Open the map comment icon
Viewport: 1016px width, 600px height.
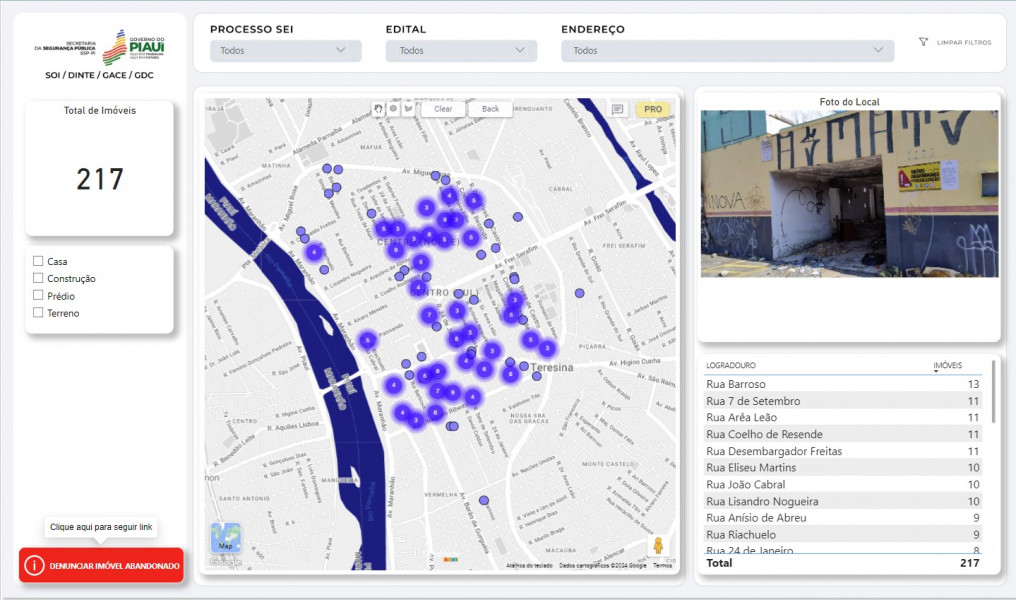click(618, 109)
